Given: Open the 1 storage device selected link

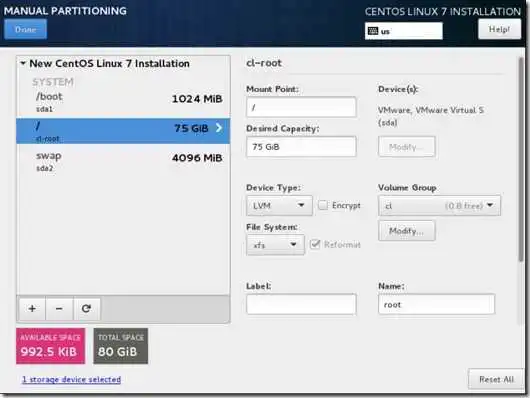Looking at the screenshot, I should click(x=71, y=379).
